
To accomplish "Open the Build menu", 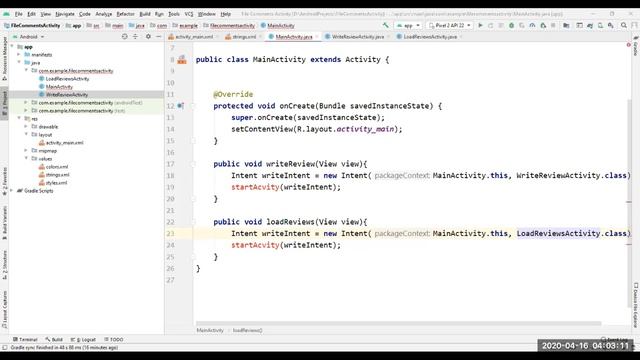I will point(145,14).
